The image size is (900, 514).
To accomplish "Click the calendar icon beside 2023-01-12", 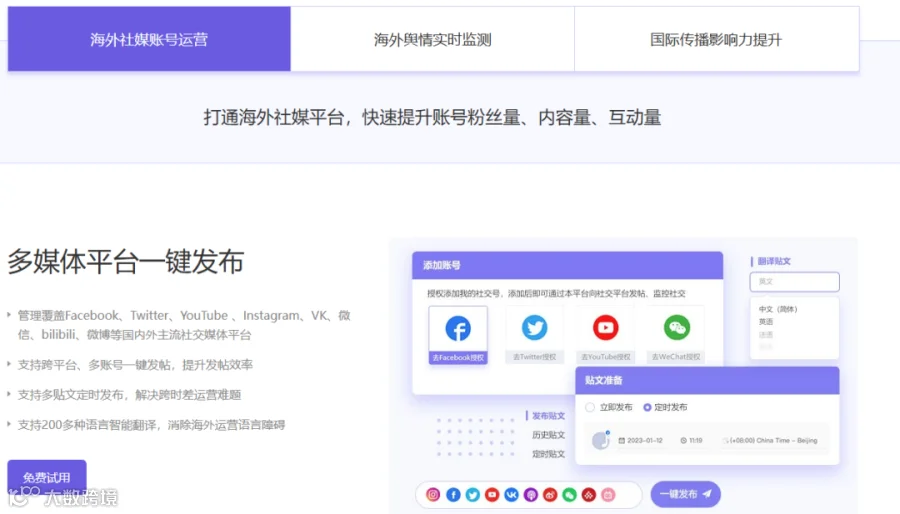I will click(x=622, y=441).
